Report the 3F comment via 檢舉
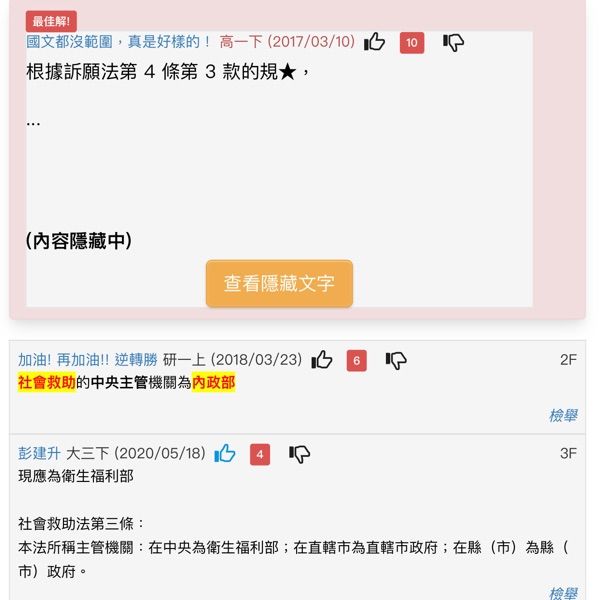 coord(563,593)
